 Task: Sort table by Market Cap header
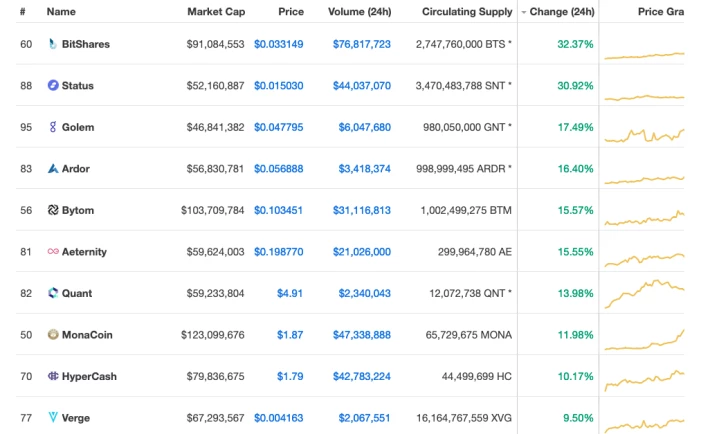coord(216,12)
